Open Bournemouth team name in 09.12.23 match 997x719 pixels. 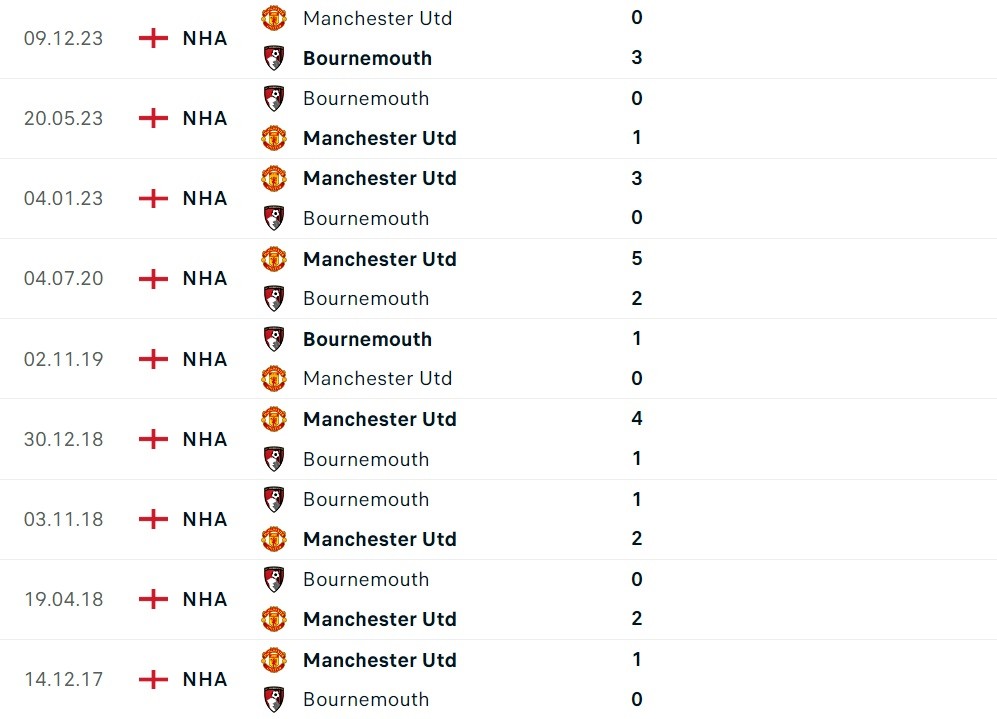367,58
